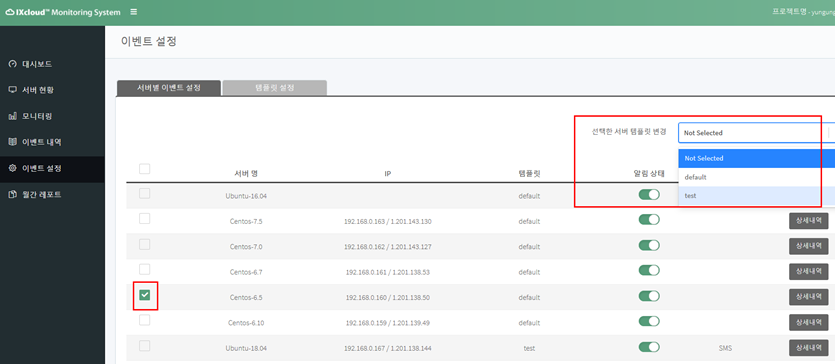
Task: Toggle the hamburger sidebar menu icon
Action: tap(134, 12)
